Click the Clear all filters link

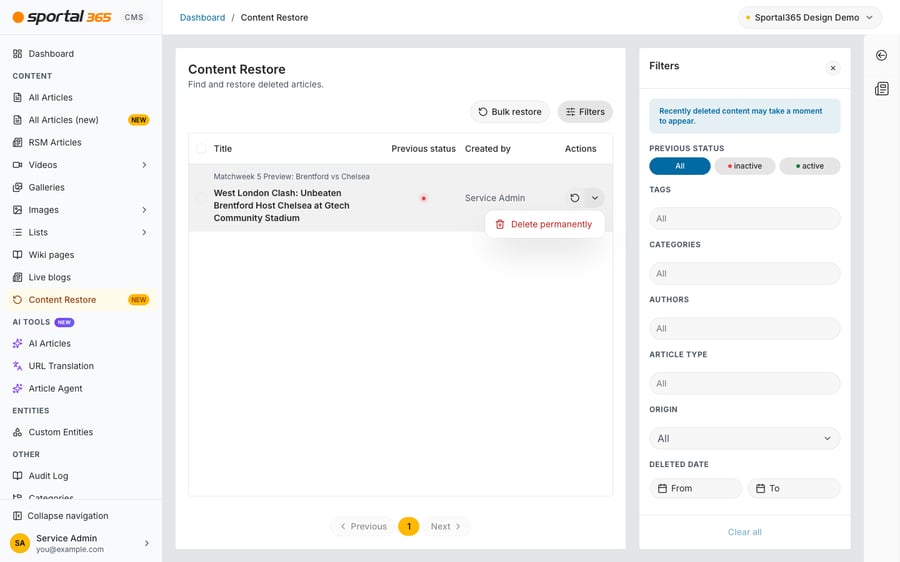tap(744, 532)
